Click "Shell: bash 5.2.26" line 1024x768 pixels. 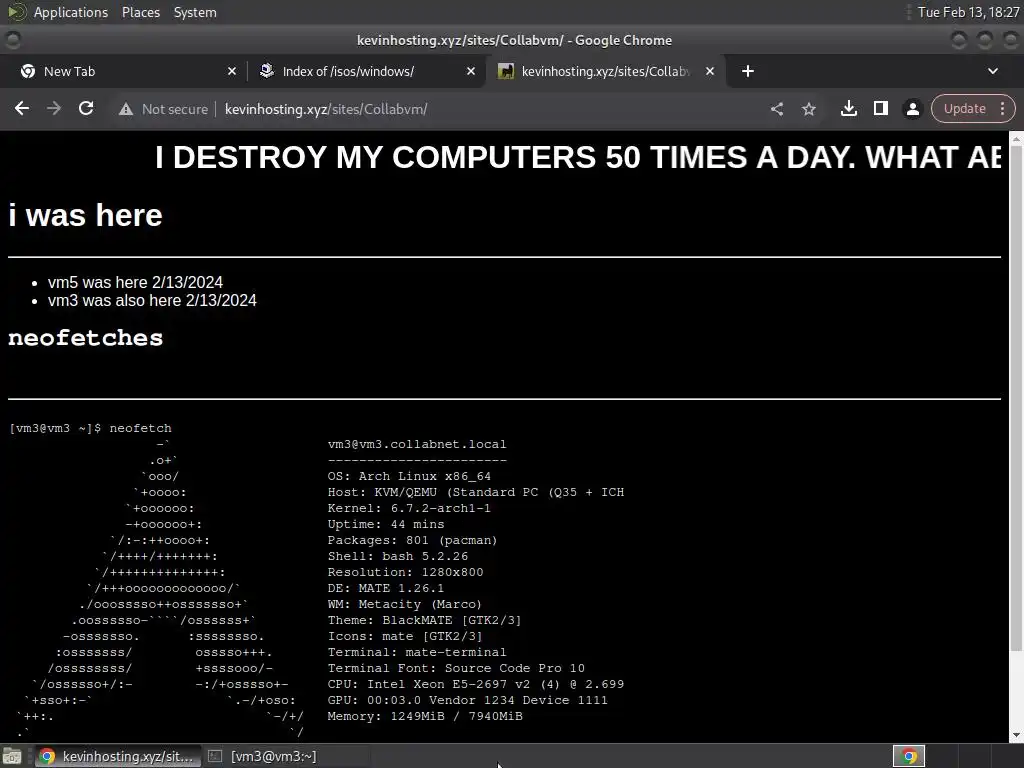click(397, 556)
